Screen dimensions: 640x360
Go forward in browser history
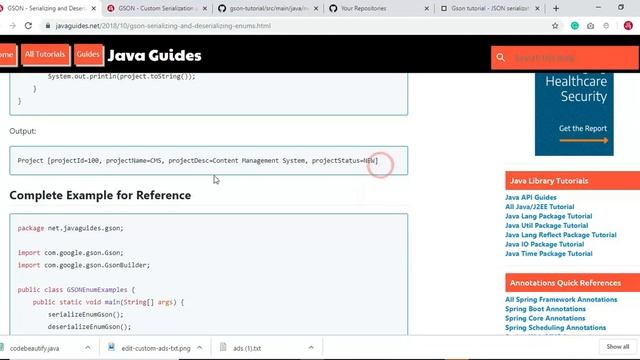click(13, 26)
